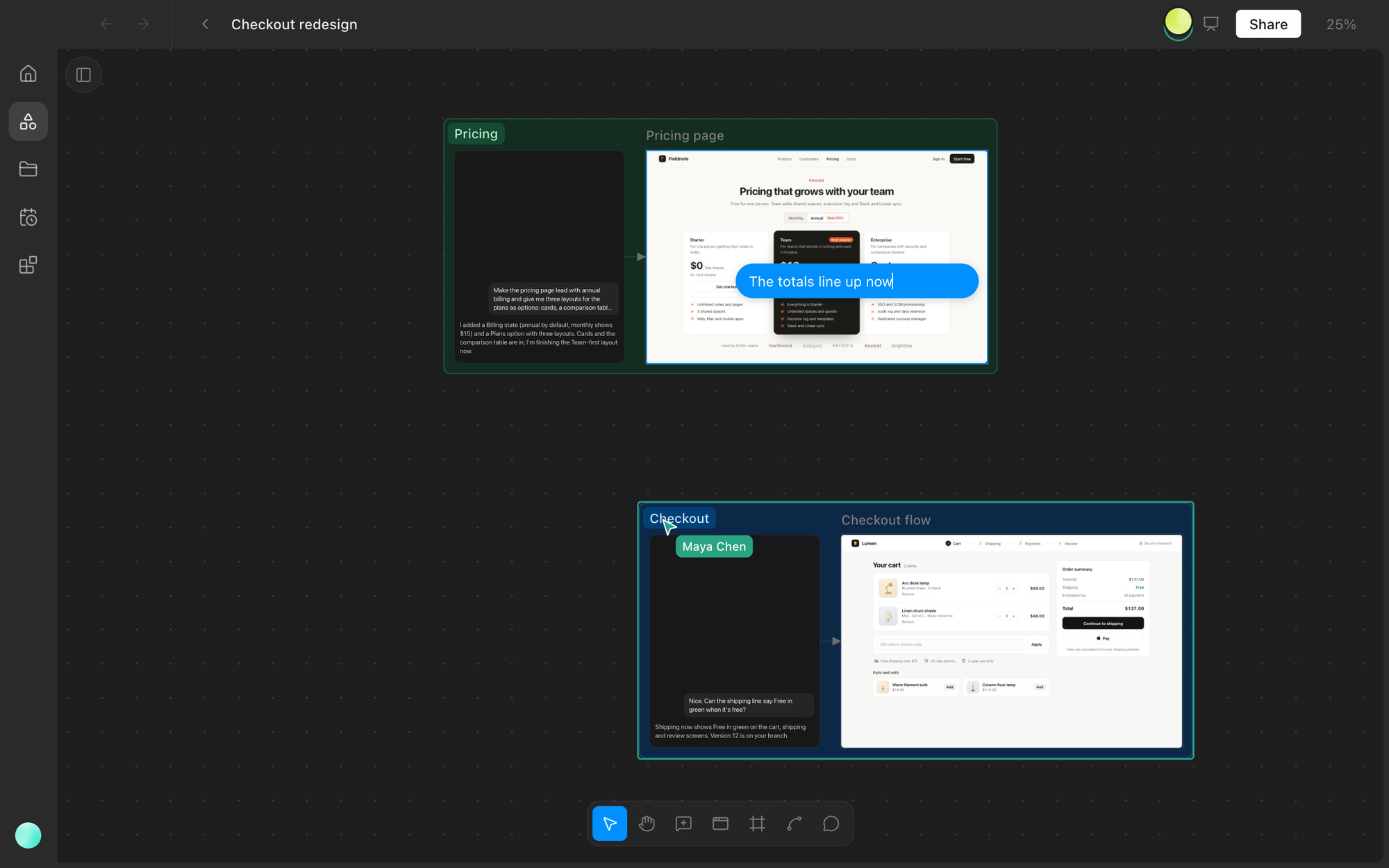
Task: Click Apply promo code in checkout preview
Action: pos(1036,644)
